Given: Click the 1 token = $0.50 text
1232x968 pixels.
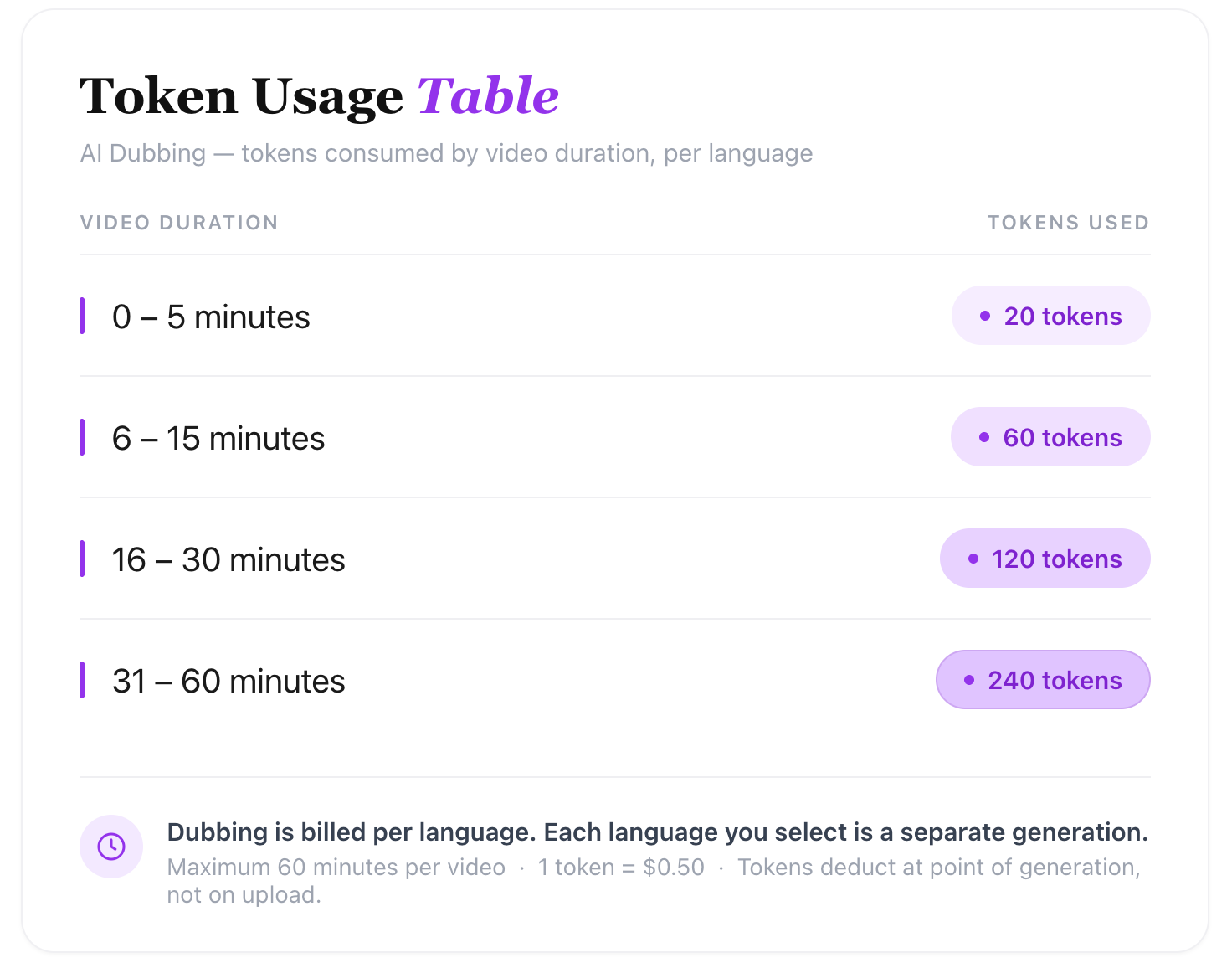Looking at the screenshot, I should [x=621, y=868].
